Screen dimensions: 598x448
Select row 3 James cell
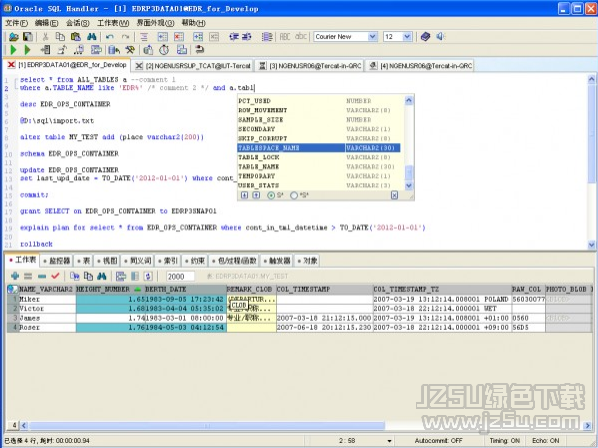pyautogui.click(x=47, y=318)
